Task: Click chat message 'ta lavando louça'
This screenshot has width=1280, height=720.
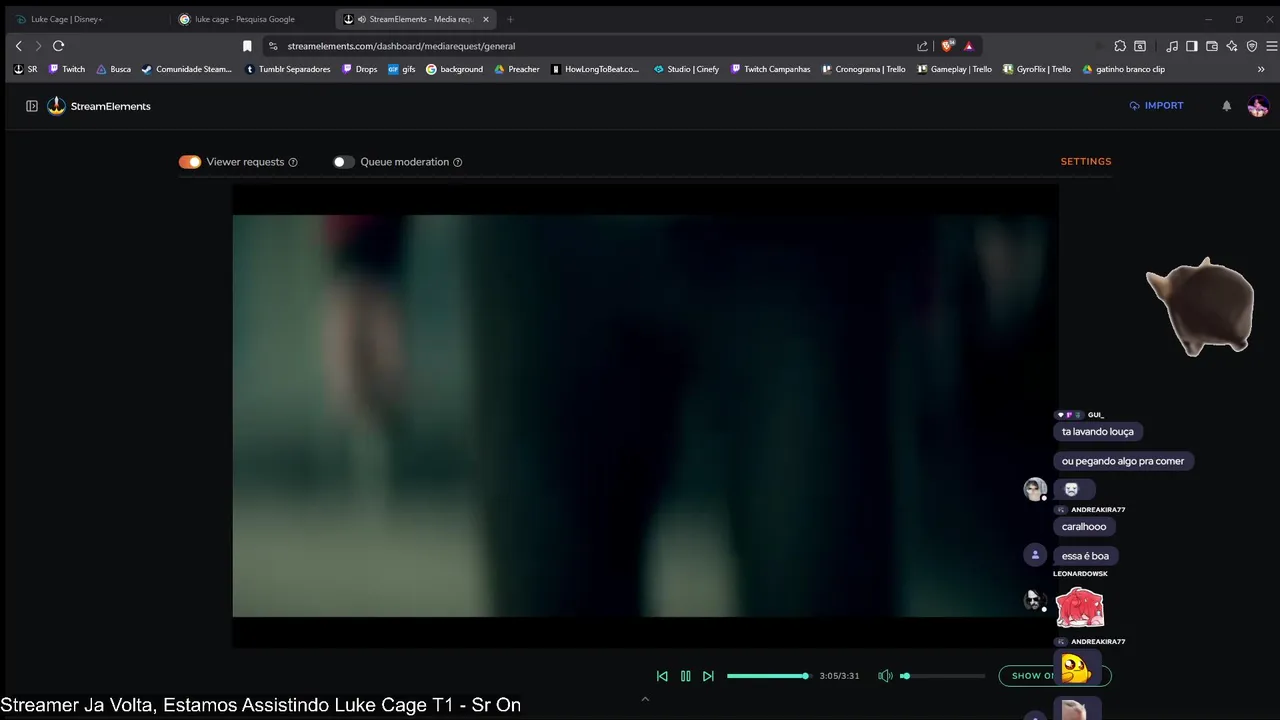Action: (1098, 432)
